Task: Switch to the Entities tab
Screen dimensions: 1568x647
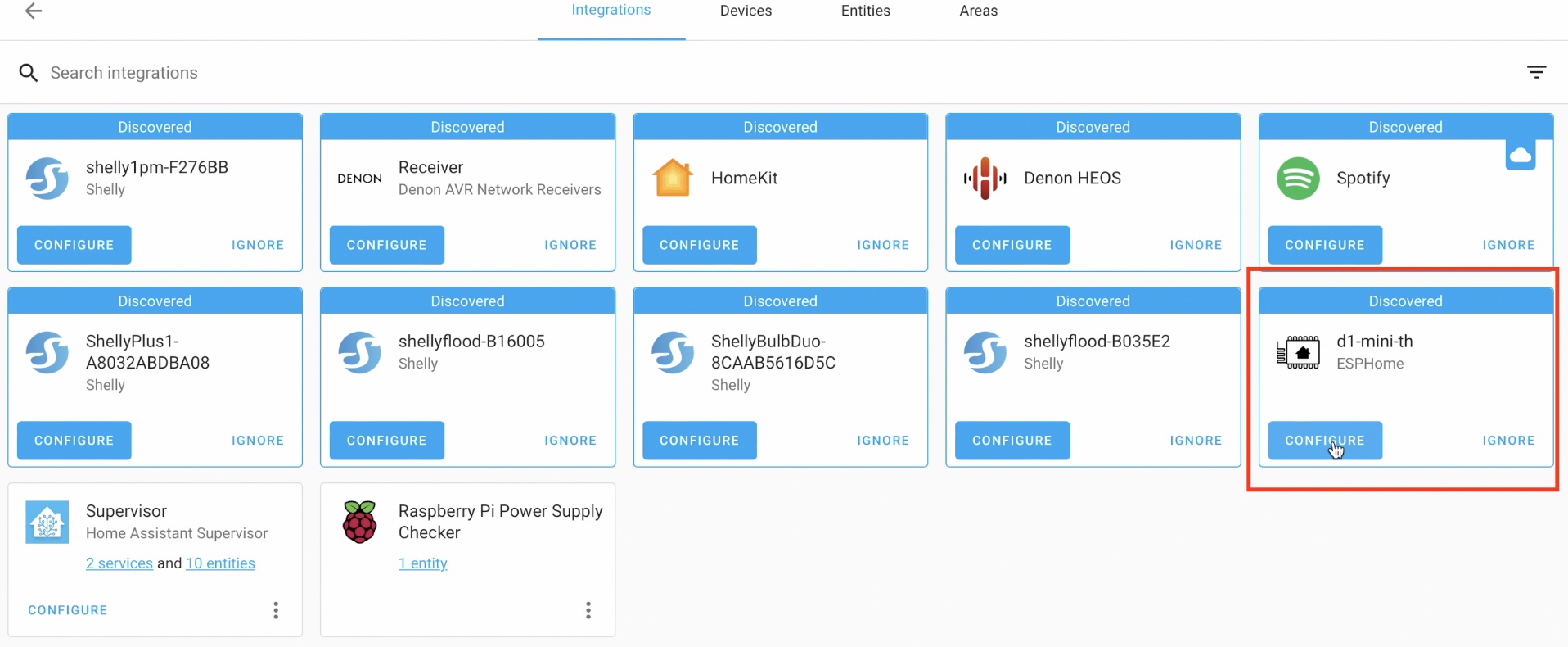Action: click(x=866, y=11)
